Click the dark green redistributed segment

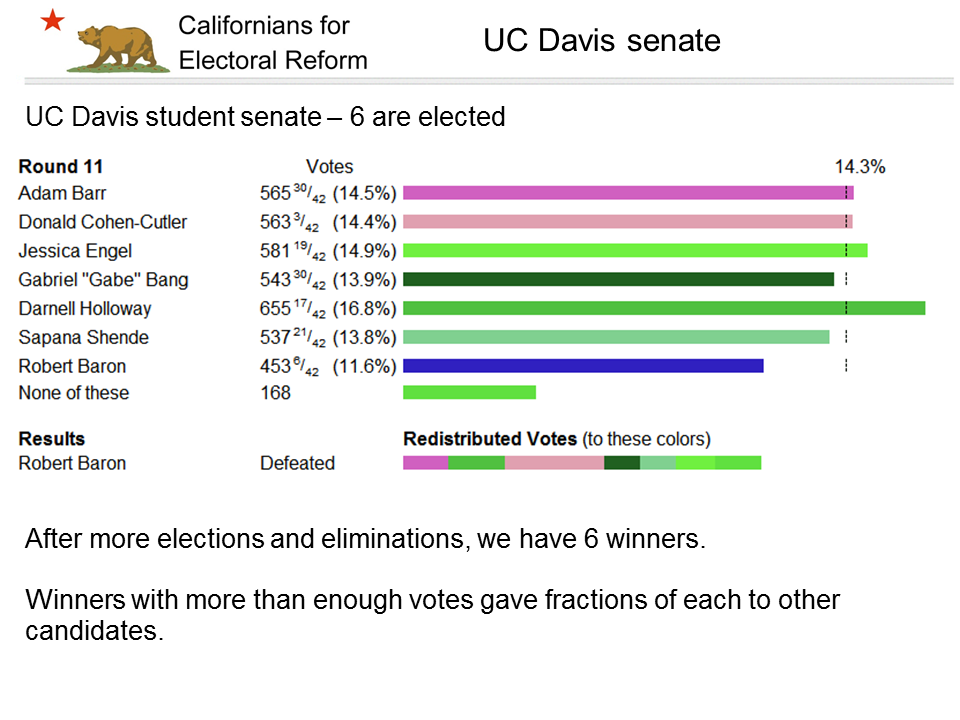(x=622, y=463)
